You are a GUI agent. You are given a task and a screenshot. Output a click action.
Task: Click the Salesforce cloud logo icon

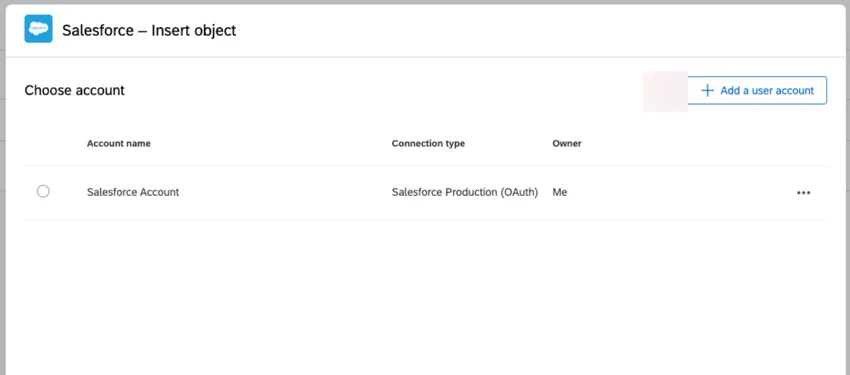pyautogui.click(x=38, y=29)
